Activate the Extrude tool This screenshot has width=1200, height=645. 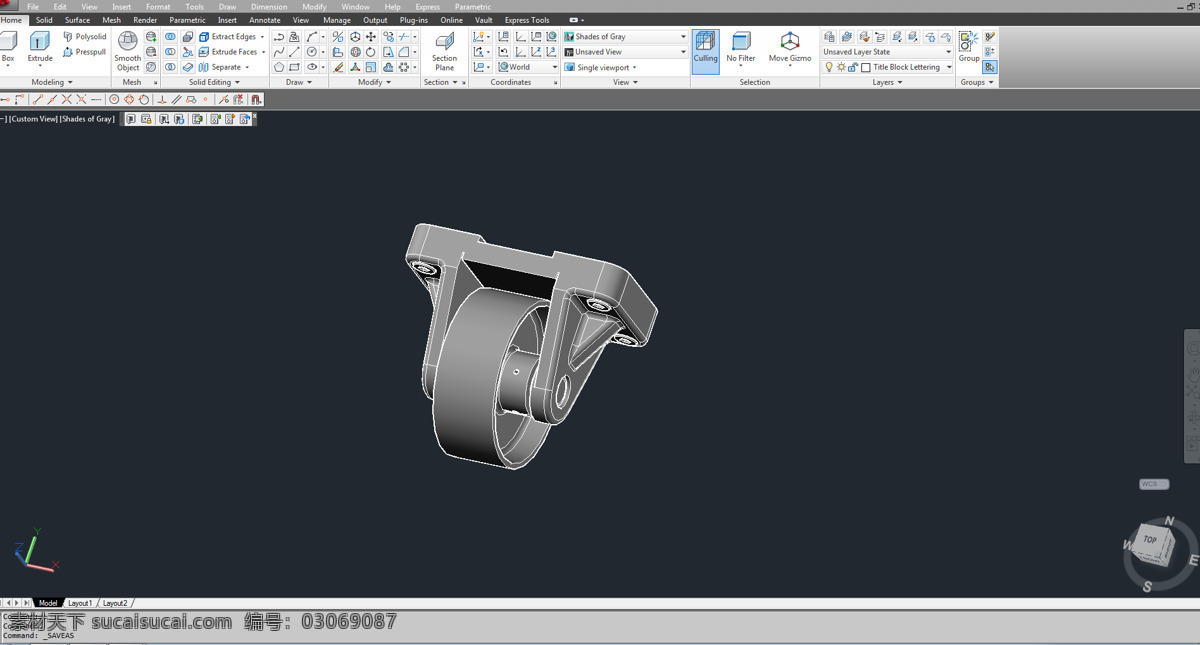pos(40,47)
